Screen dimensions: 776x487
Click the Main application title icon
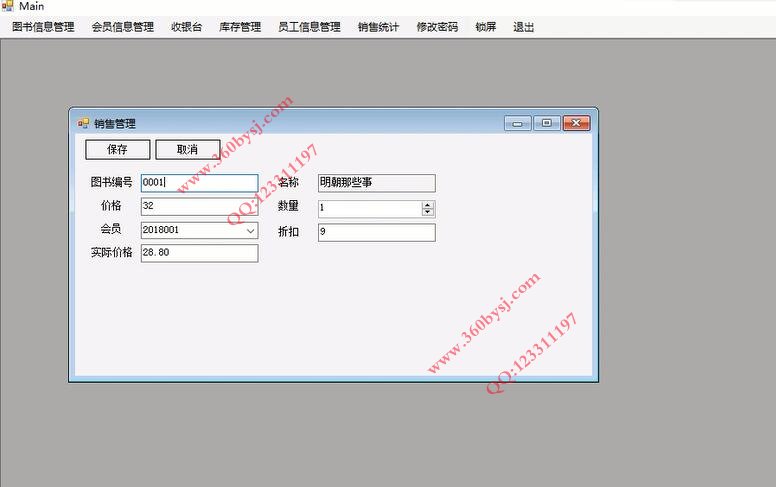pyautogui.click(x=7, y=6)
